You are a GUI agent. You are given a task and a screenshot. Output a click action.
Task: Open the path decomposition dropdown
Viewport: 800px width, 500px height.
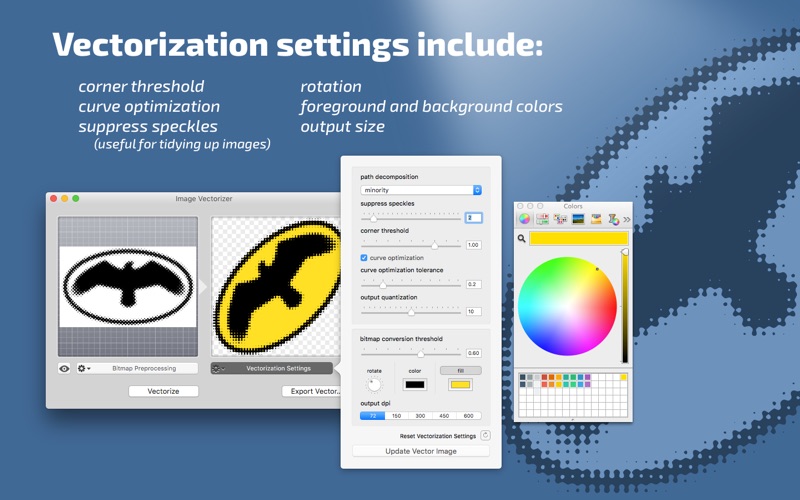point(421,190)
